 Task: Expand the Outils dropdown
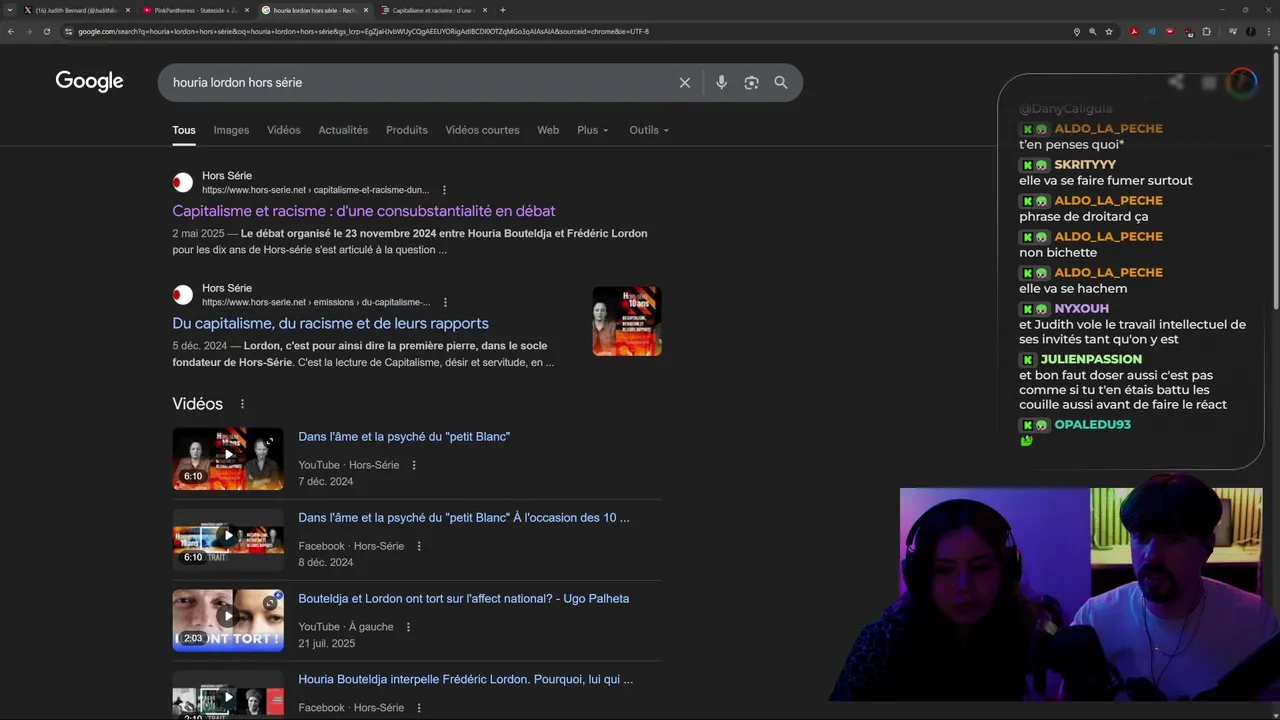pyautogui.click(x=649, y=130)
